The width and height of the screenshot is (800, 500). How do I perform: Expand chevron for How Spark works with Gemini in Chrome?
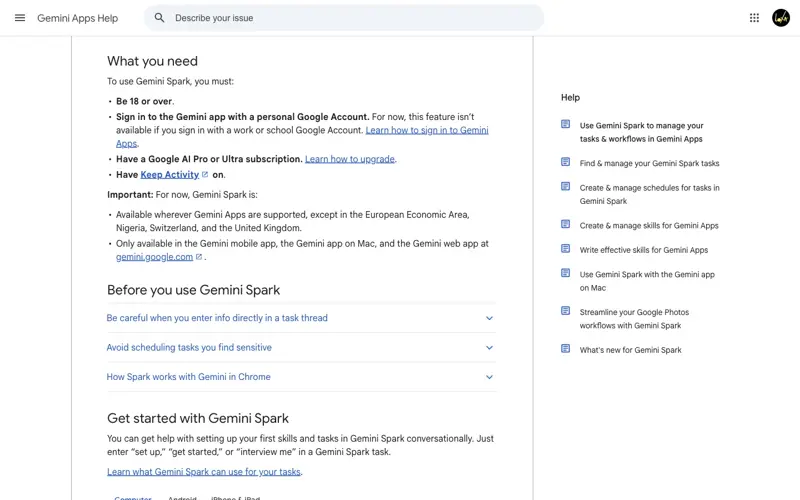[x=489, y=378]
